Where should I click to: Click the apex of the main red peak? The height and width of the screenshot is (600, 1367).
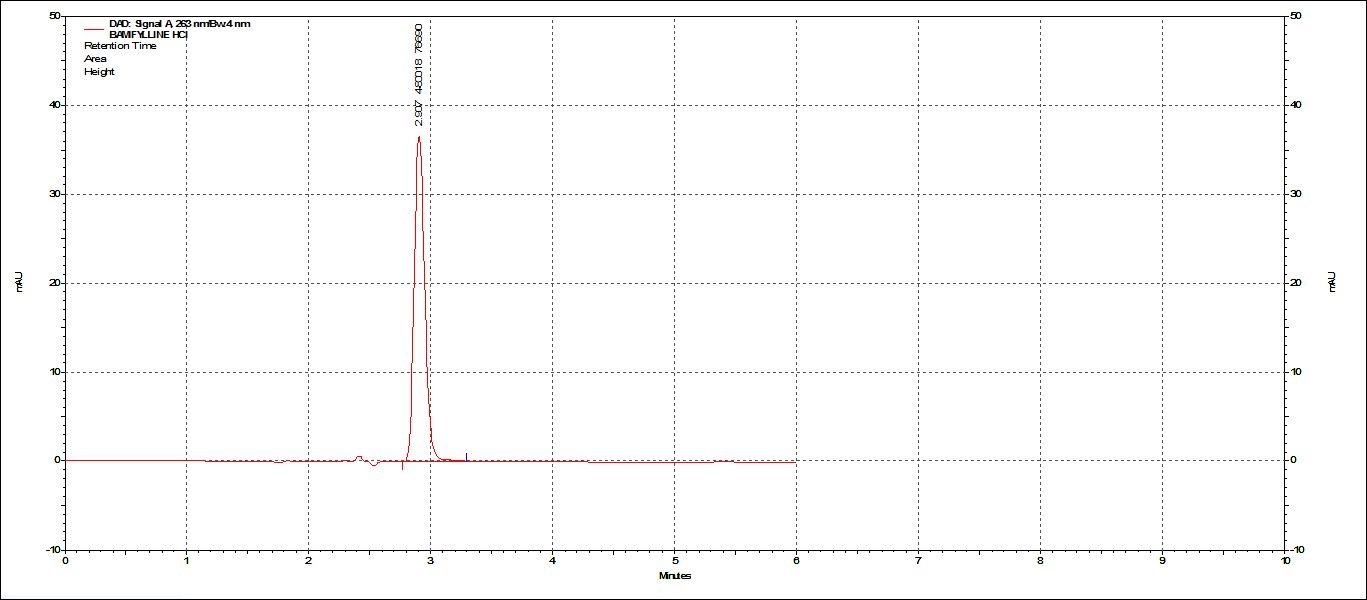(x=418, y=138)
